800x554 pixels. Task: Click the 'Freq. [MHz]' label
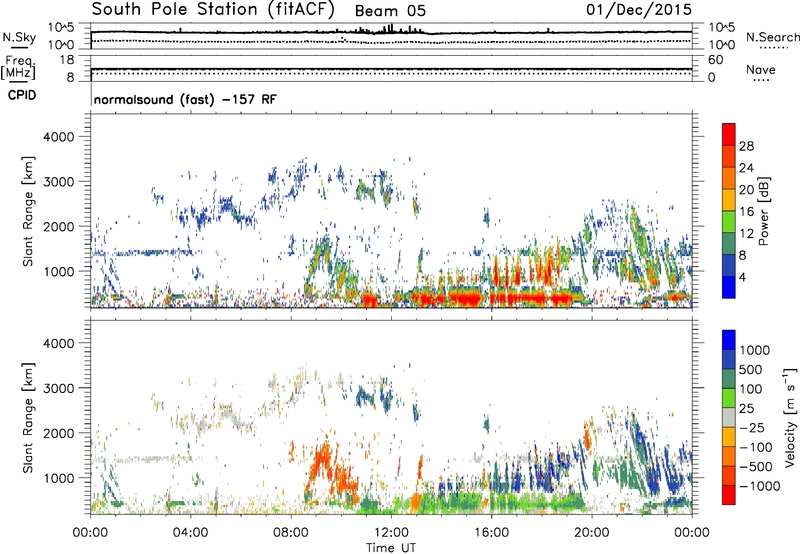point(18,68)
